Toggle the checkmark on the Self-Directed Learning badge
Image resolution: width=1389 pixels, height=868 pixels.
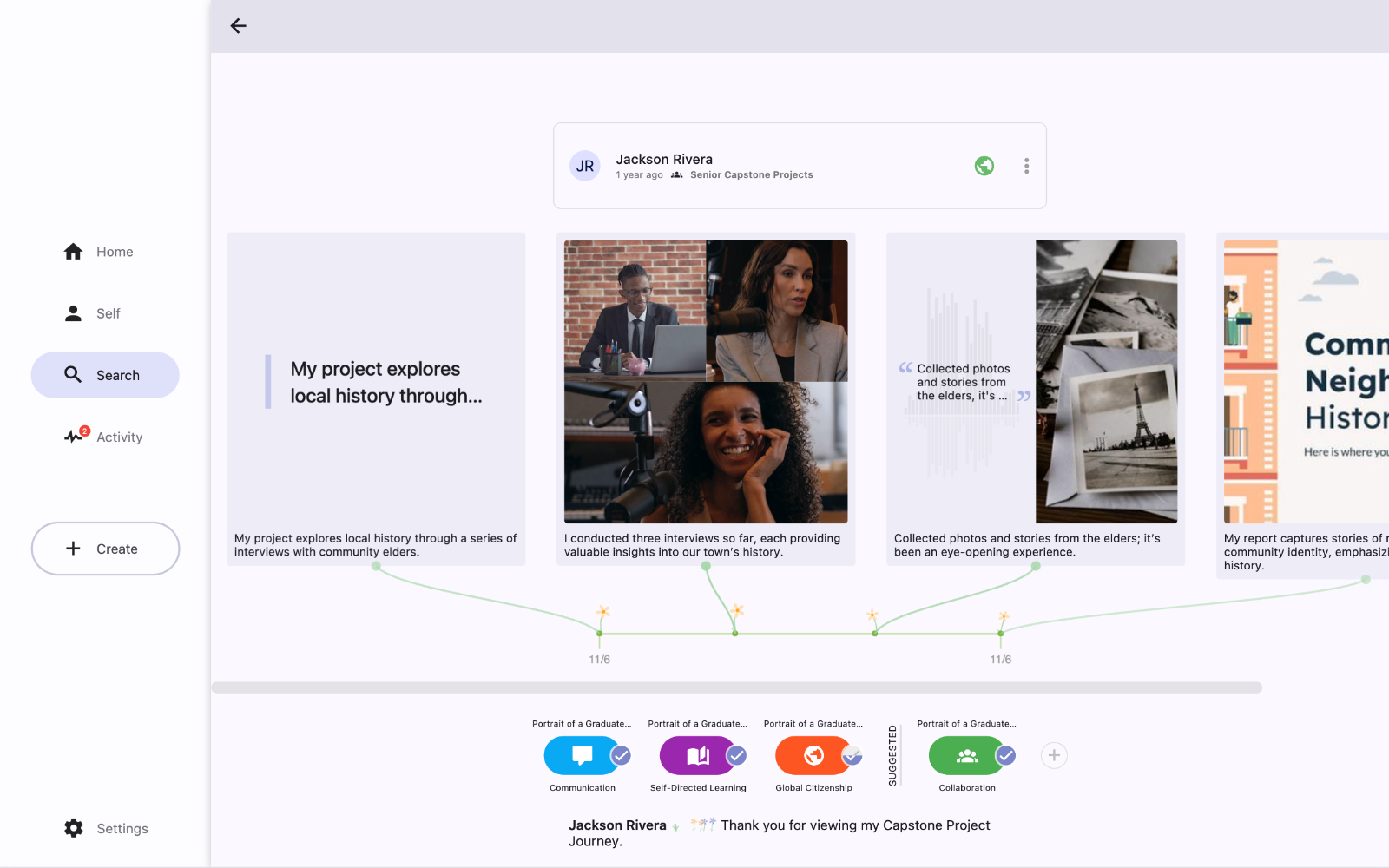(x=736, y=755)
